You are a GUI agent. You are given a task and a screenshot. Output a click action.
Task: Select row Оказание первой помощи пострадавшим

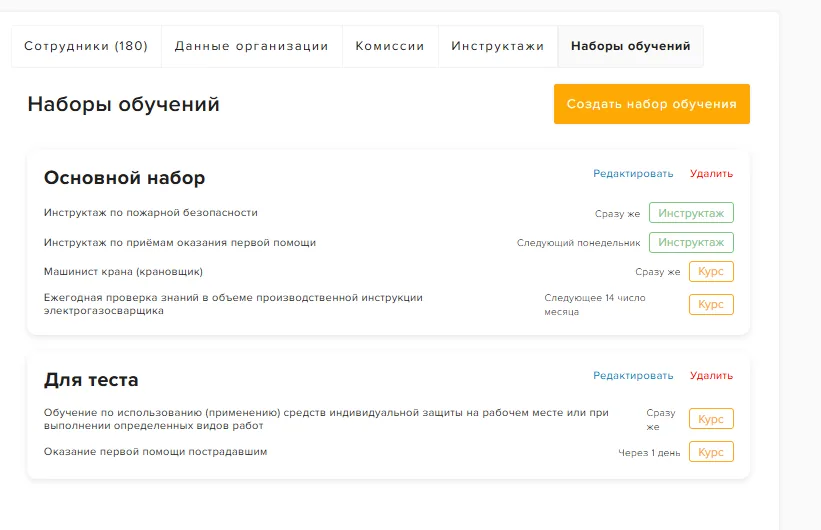[389, 451]
